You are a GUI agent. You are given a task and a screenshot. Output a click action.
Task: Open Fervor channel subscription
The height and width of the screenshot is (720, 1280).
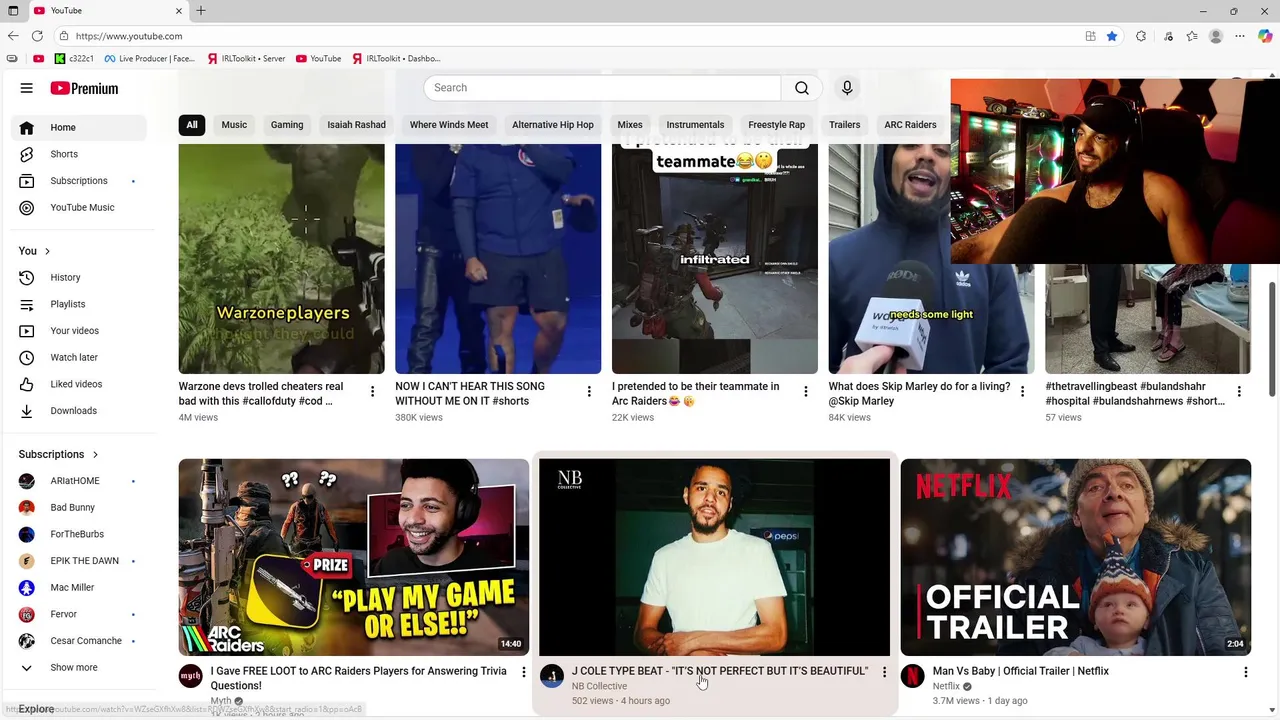(78, 614)
